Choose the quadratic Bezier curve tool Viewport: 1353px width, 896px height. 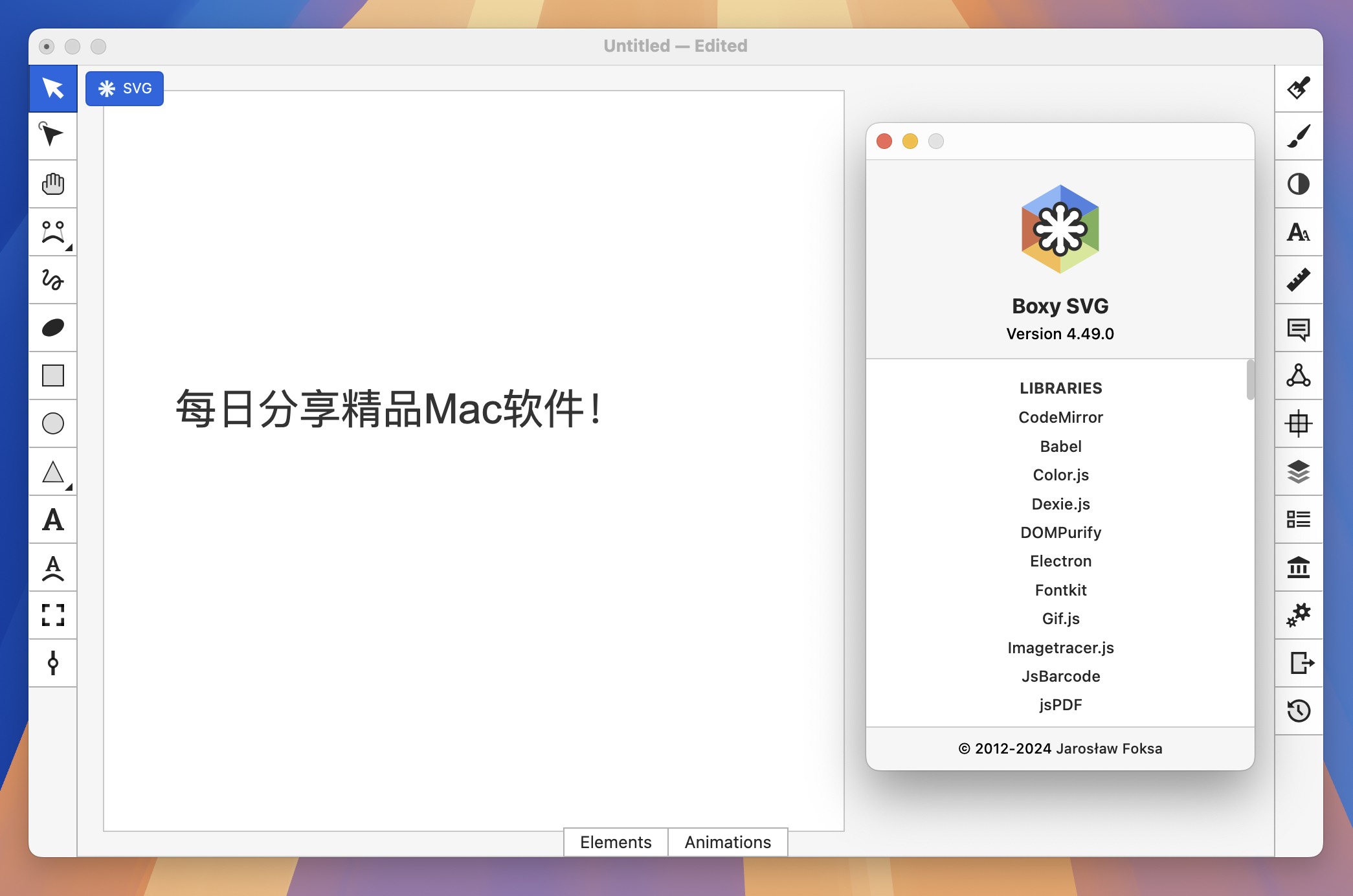[x=53, y=232]
